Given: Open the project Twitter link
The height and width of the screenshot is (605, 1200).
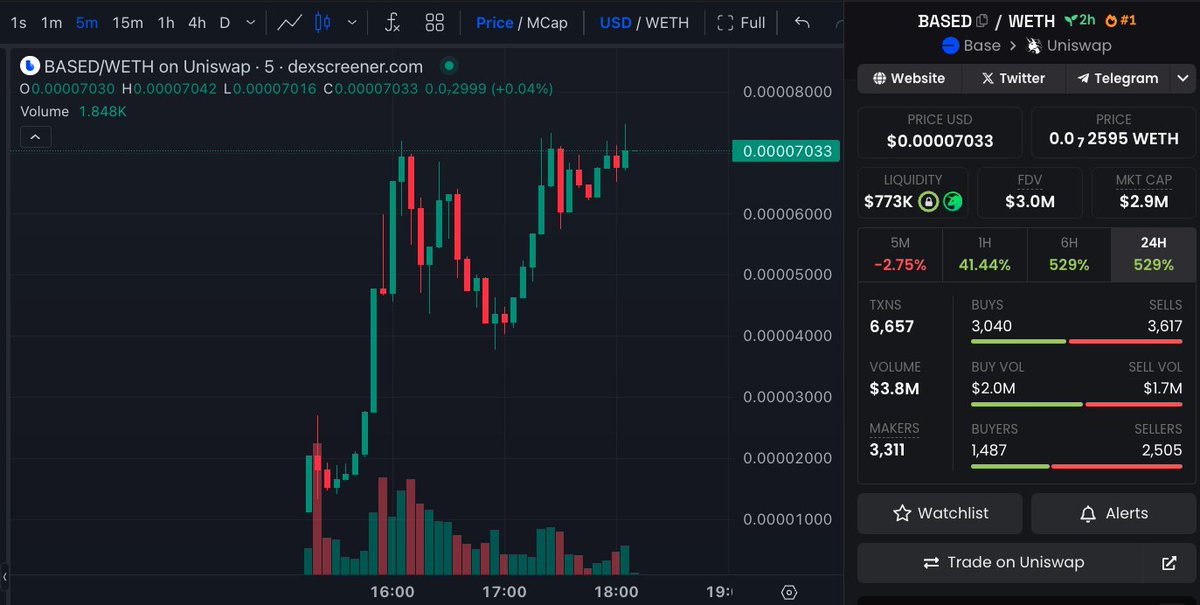Looking at the screenshot, I should [1013, 78].
